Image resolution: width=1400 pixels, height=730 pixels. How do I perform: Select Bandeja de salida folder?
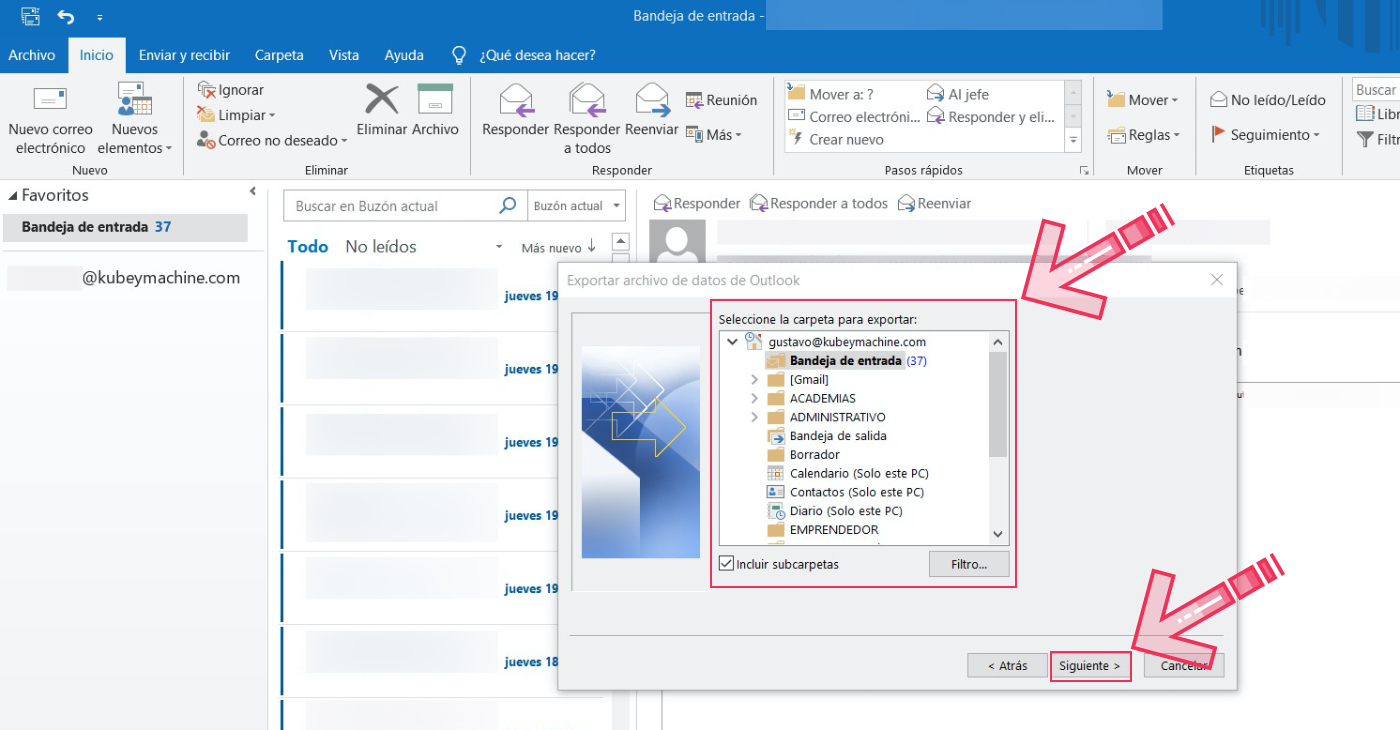click(827, 436)
